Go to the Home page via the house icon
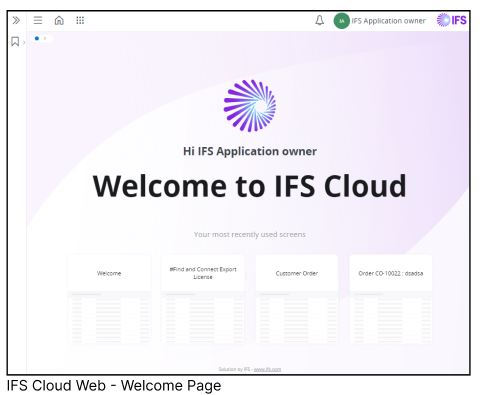This screenshot has height=395, width=483. coord(59,21)
